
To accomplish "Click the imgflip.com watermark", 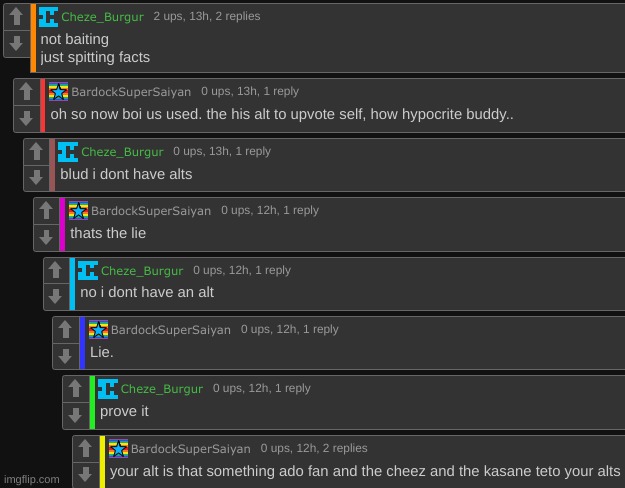I will [x=31, y=479].
